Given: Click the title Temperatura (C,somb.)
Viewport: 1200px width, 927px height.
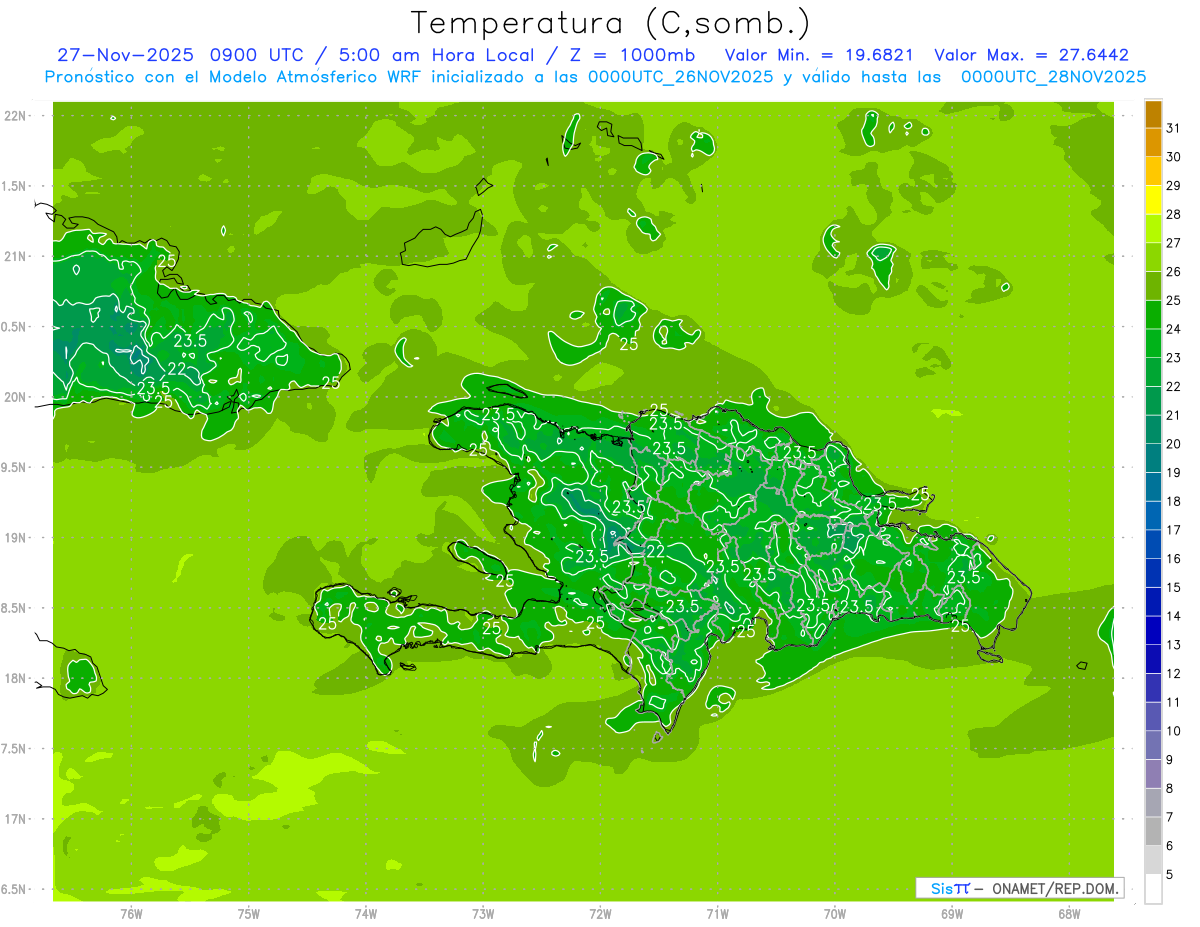Looking at the screenshot, I should pyautogui.click(x=611, y=23).
